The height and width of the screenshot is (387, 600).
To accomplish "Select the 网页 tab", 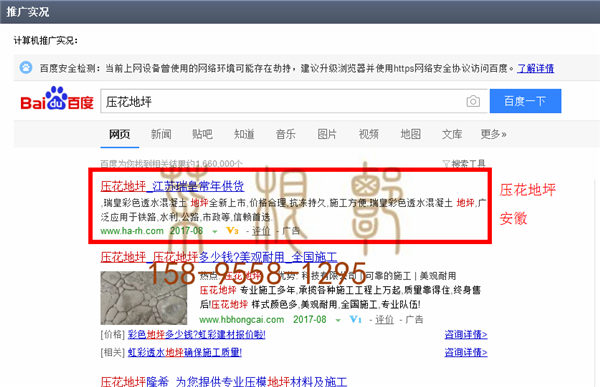I will click(x=119, y=134).
